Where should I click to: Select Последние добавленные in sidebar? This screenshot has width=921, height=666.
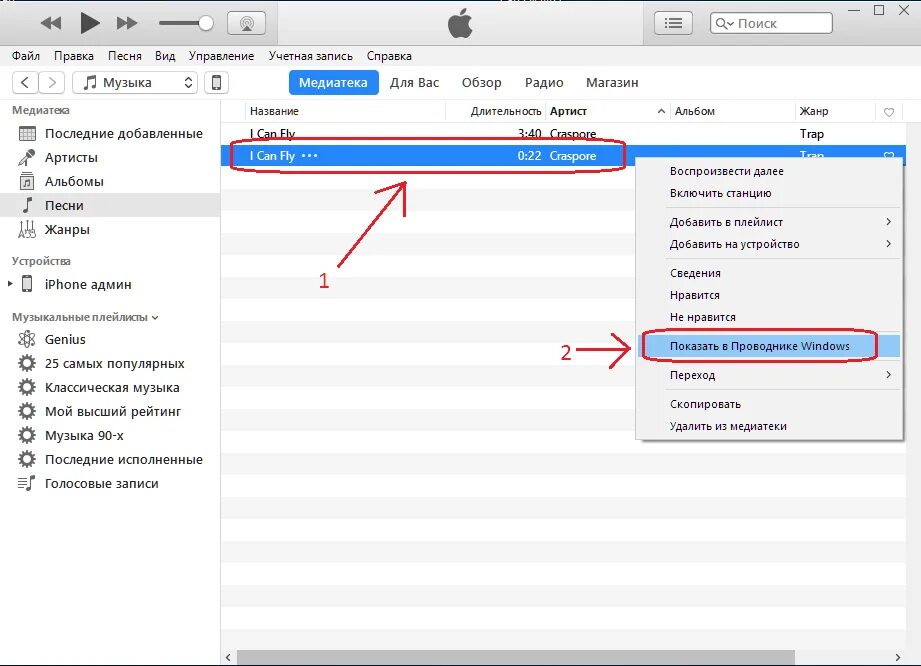coord(110,133)
